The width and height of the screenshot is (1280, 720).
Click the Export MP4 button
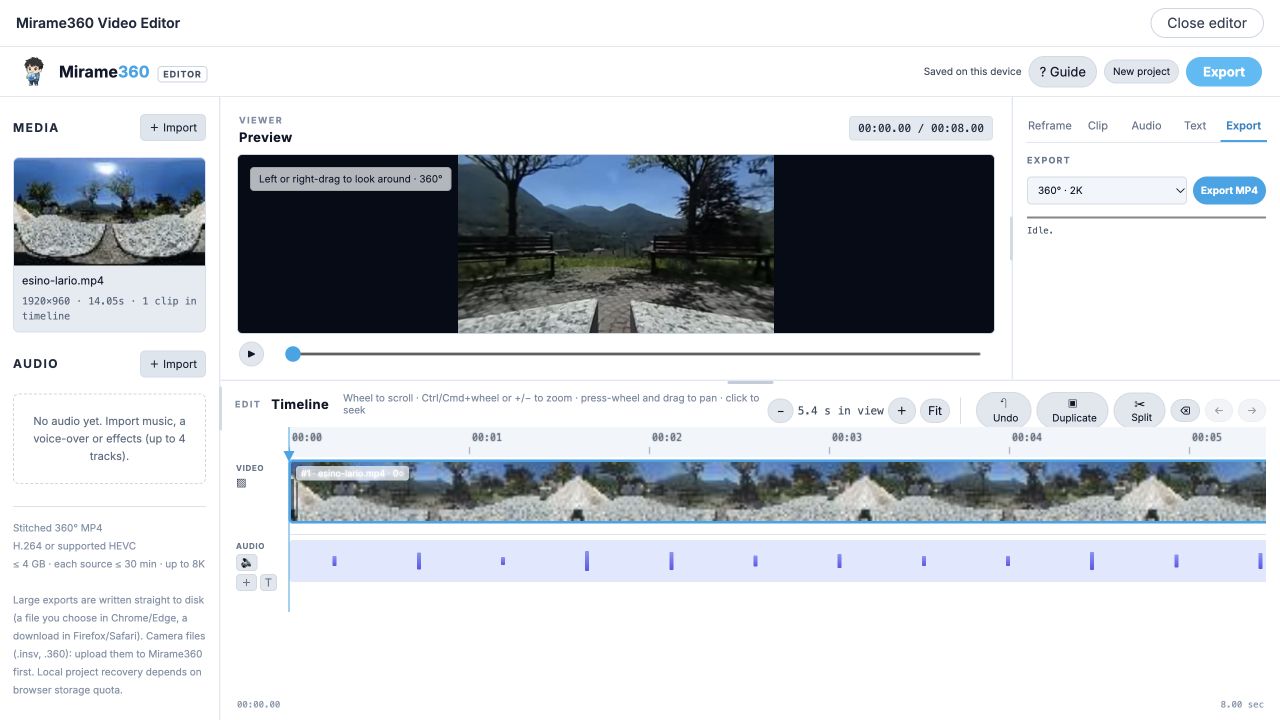point(1229,190)
